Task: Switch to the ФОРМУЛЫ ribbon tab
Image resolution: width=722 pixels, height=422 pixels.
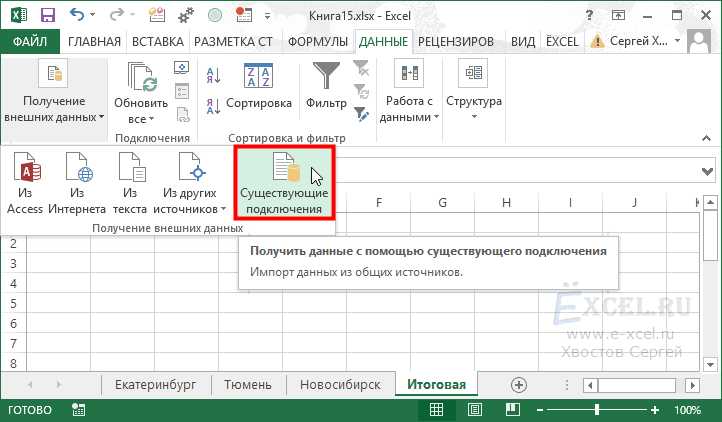Action: [x=318, y=41]
